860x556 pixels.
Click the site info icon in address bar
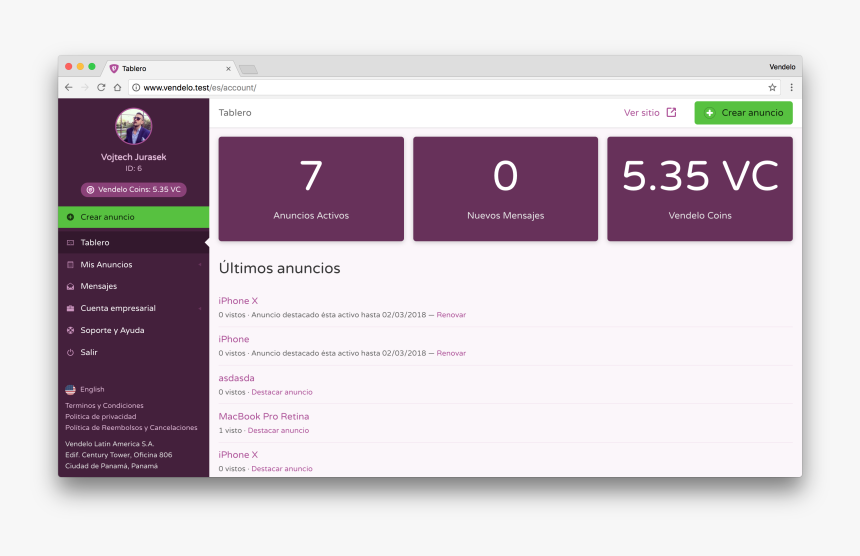tap(136, 87)
